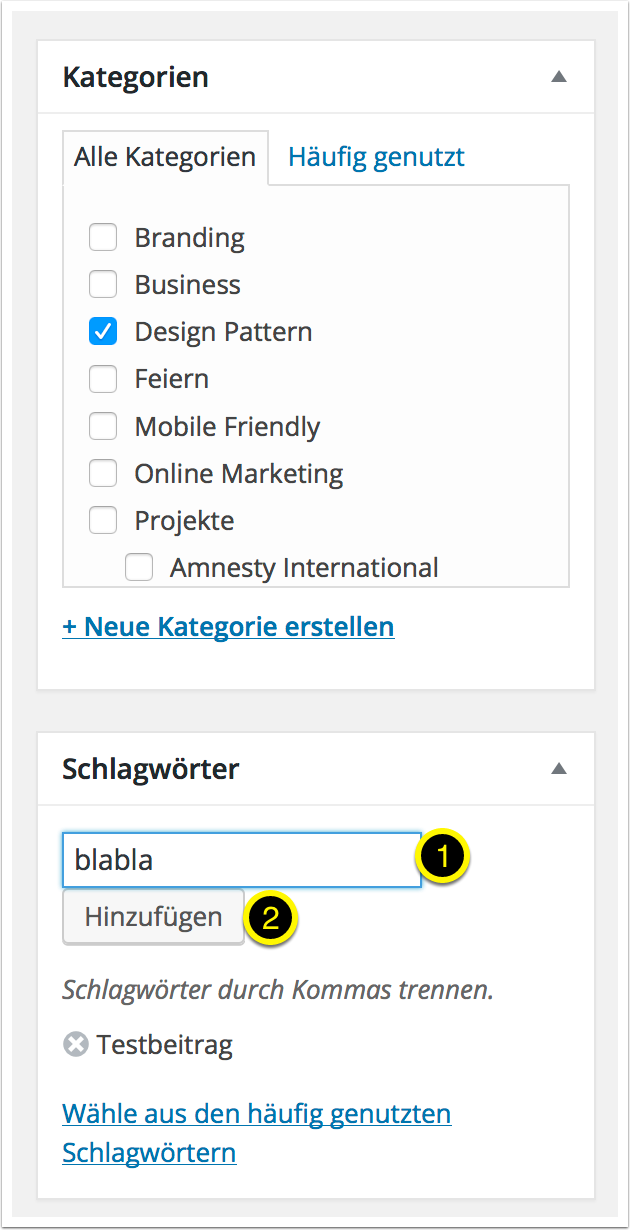Click the Hinzufügen button
The width and height of the screenshot is (630, 1230).
pos(153,917)
